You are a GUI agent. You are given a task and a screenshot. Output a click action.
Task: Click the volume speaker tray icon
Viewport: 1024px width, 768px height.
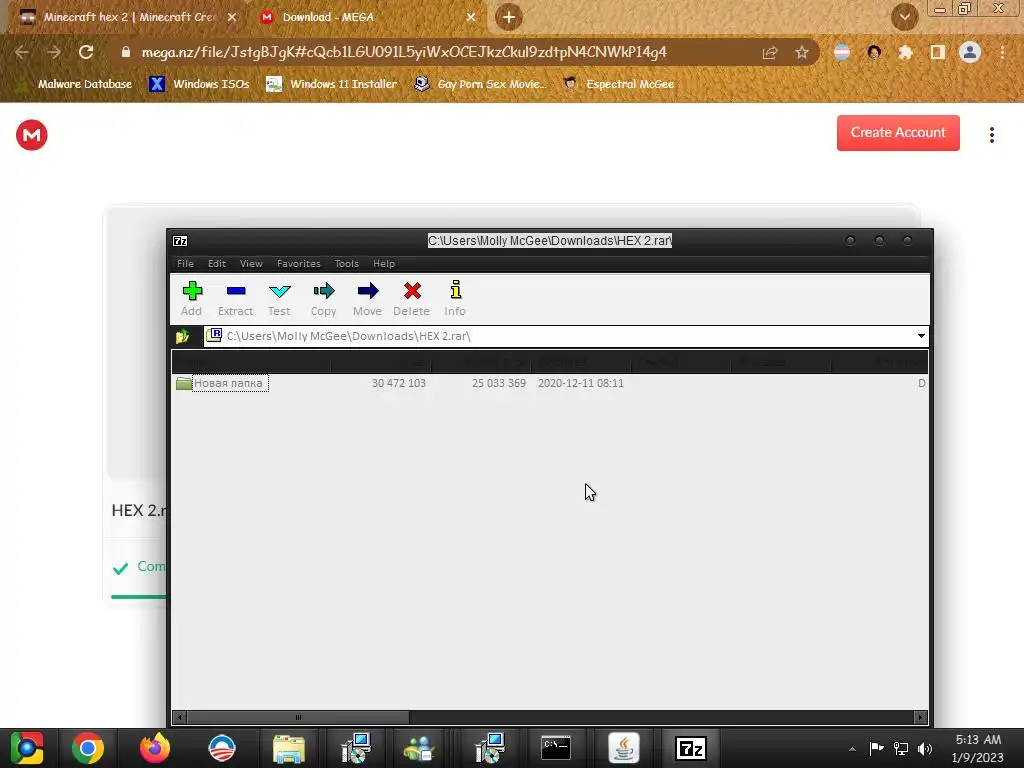(x=925, y=749)
